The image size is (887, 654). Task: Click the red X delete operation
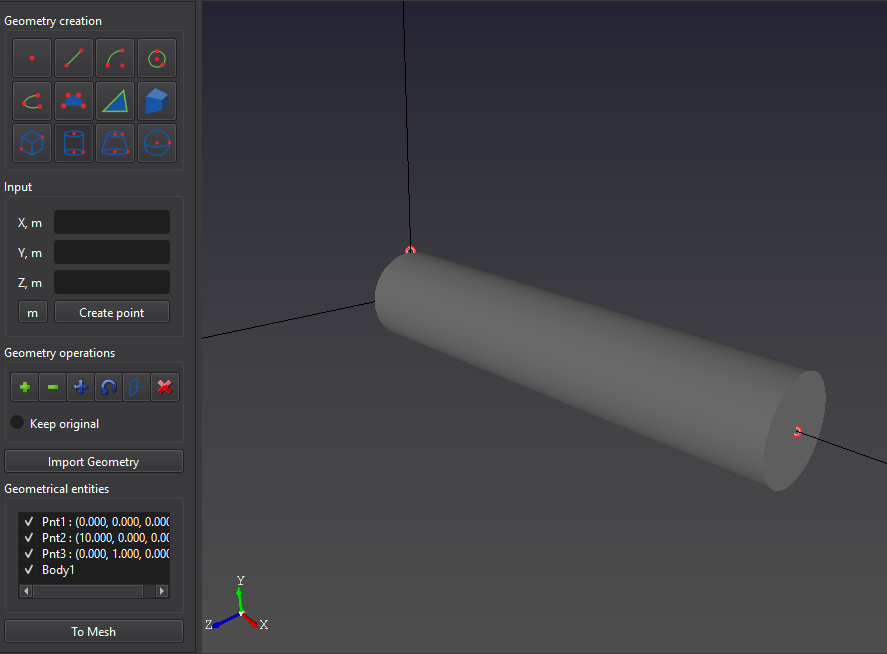tap(165, 387)
